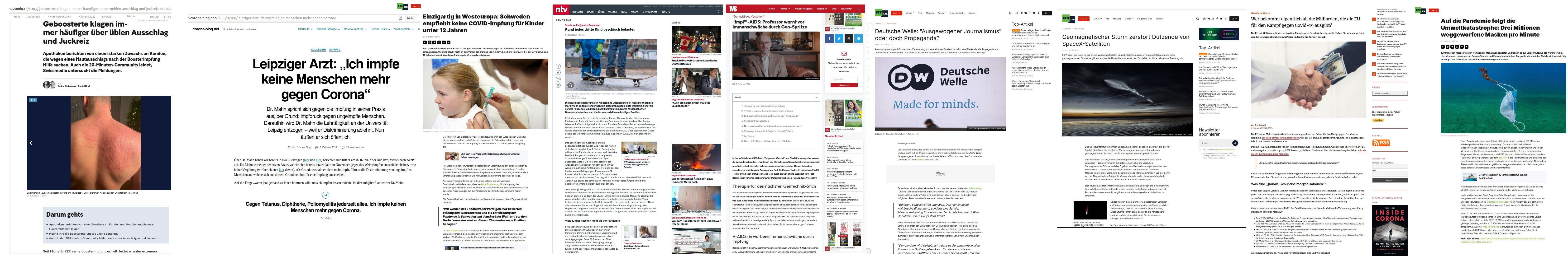The image size is (1568, 261).
Task: Open the IMPFUNG category tag
Action: coord(335,50)
